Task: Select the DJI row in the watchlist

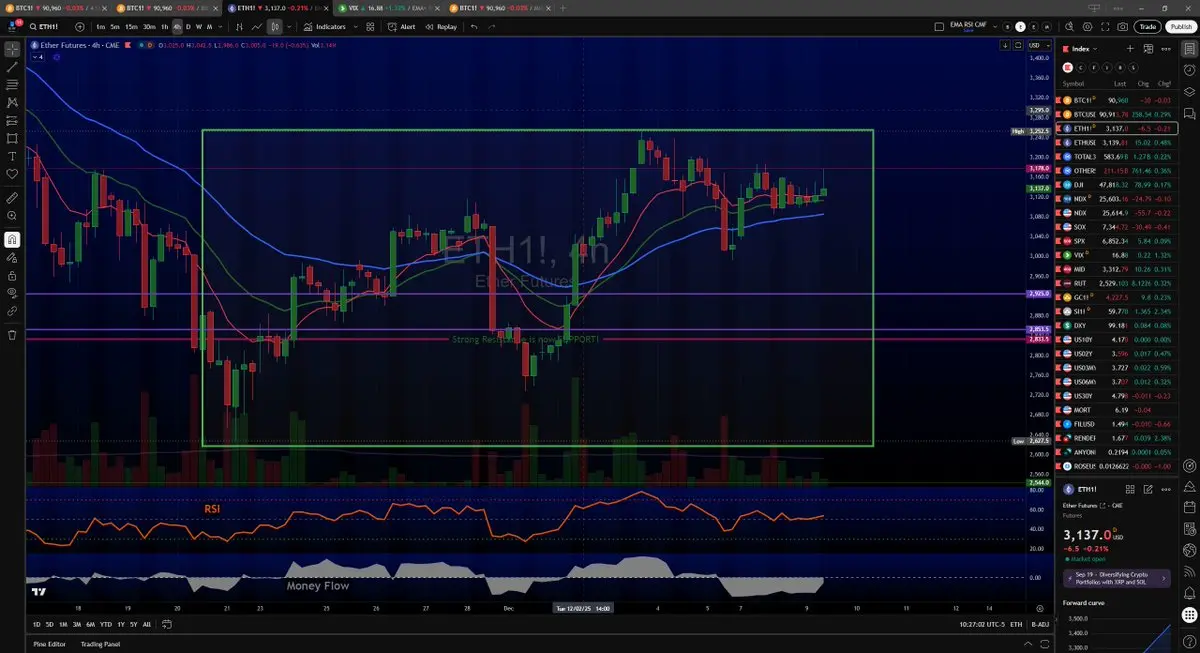Action: [x=1118, y=185]
